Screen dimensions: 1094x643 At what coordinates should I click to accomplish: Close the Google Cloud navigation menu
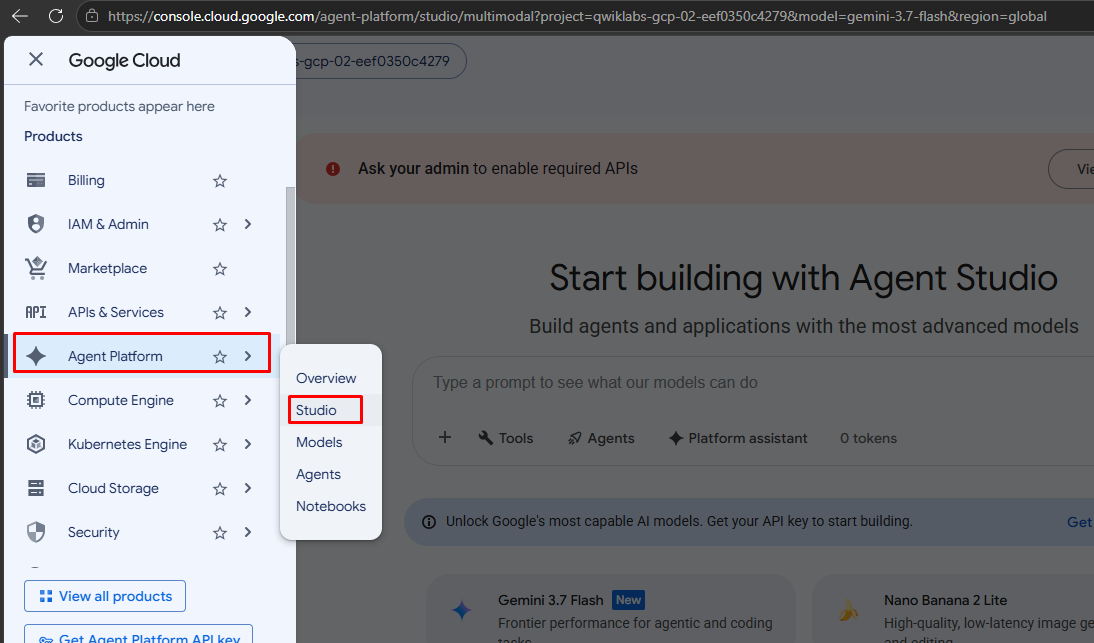(x=36, y=60)
